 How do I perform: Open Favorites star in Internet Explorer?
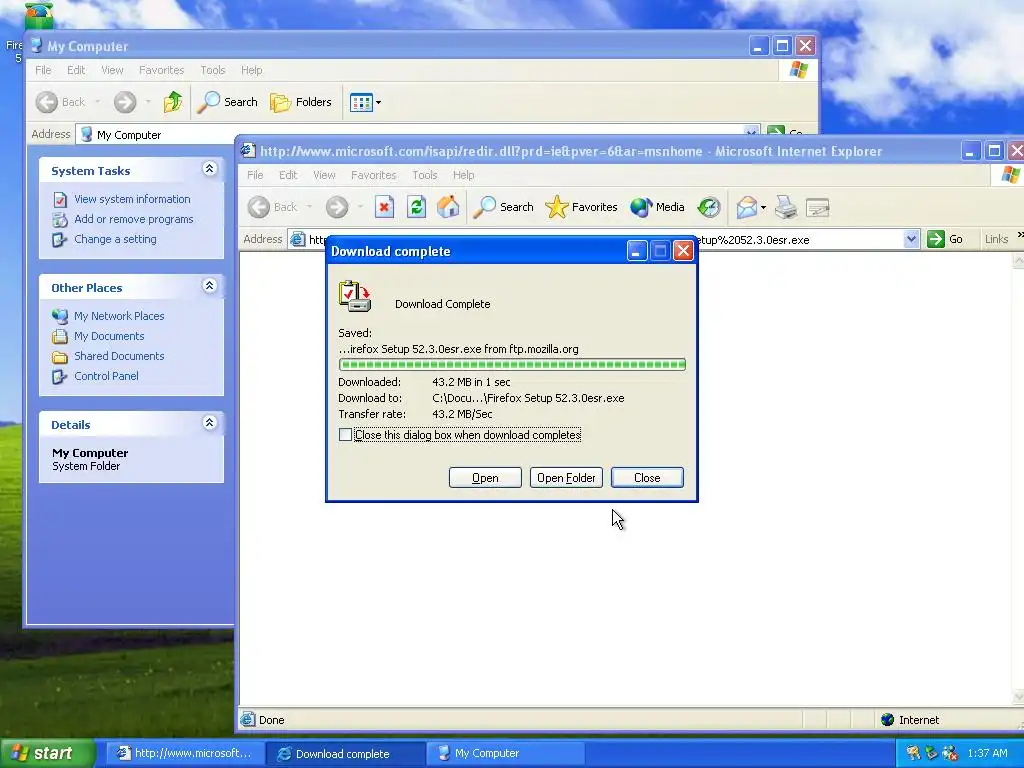(581, 208)
